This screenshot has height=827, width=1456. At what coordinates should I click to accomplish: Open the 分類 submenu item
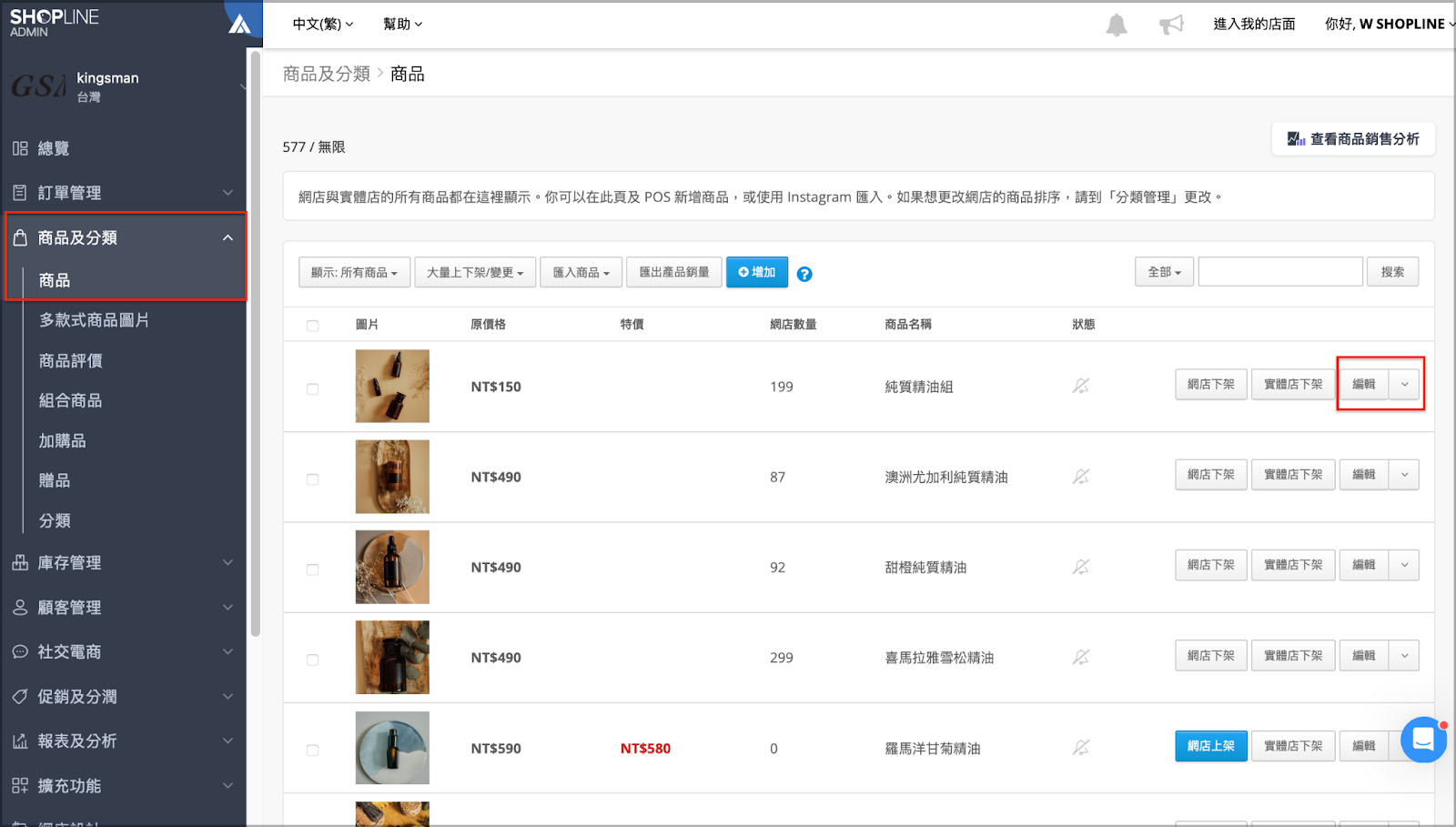[55, 520]
